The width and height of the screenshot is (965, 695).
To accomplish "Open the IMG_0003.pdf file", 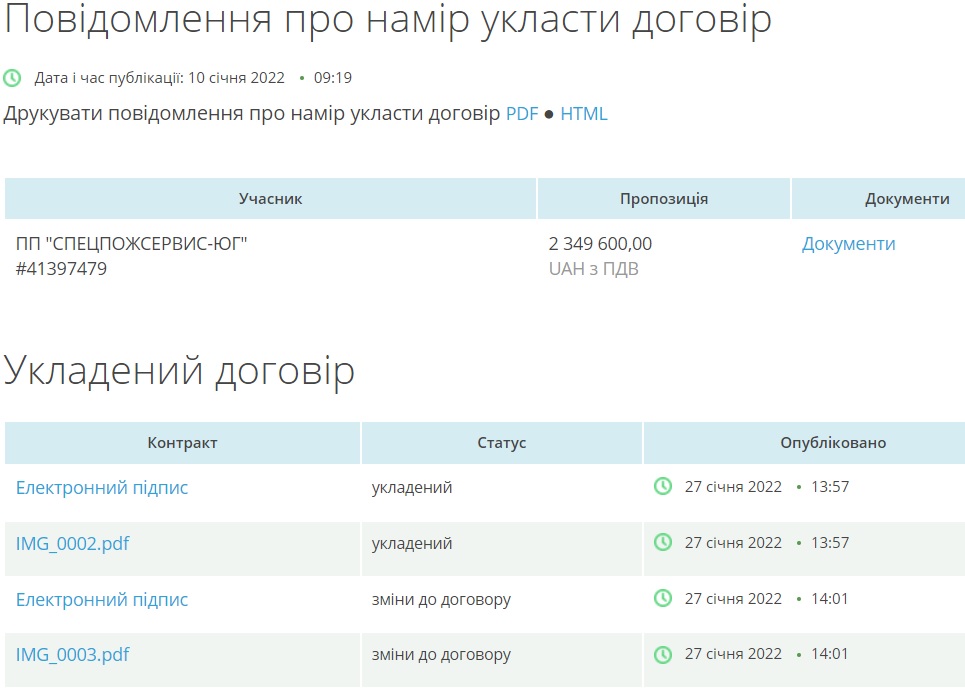I will coord(72,656).
